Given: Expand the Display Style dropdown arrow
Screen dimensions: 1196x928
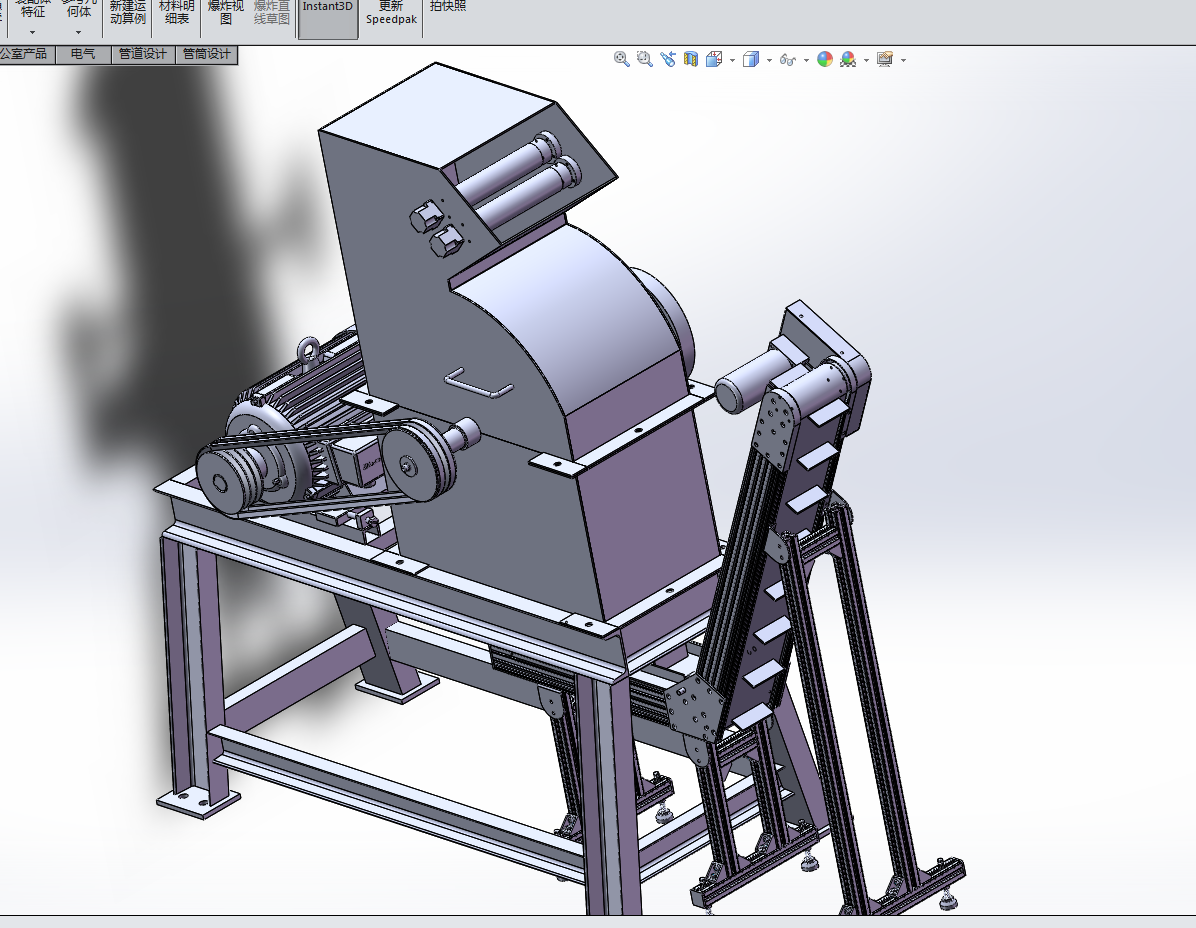Looking at the screenshot, I should 769,60.
